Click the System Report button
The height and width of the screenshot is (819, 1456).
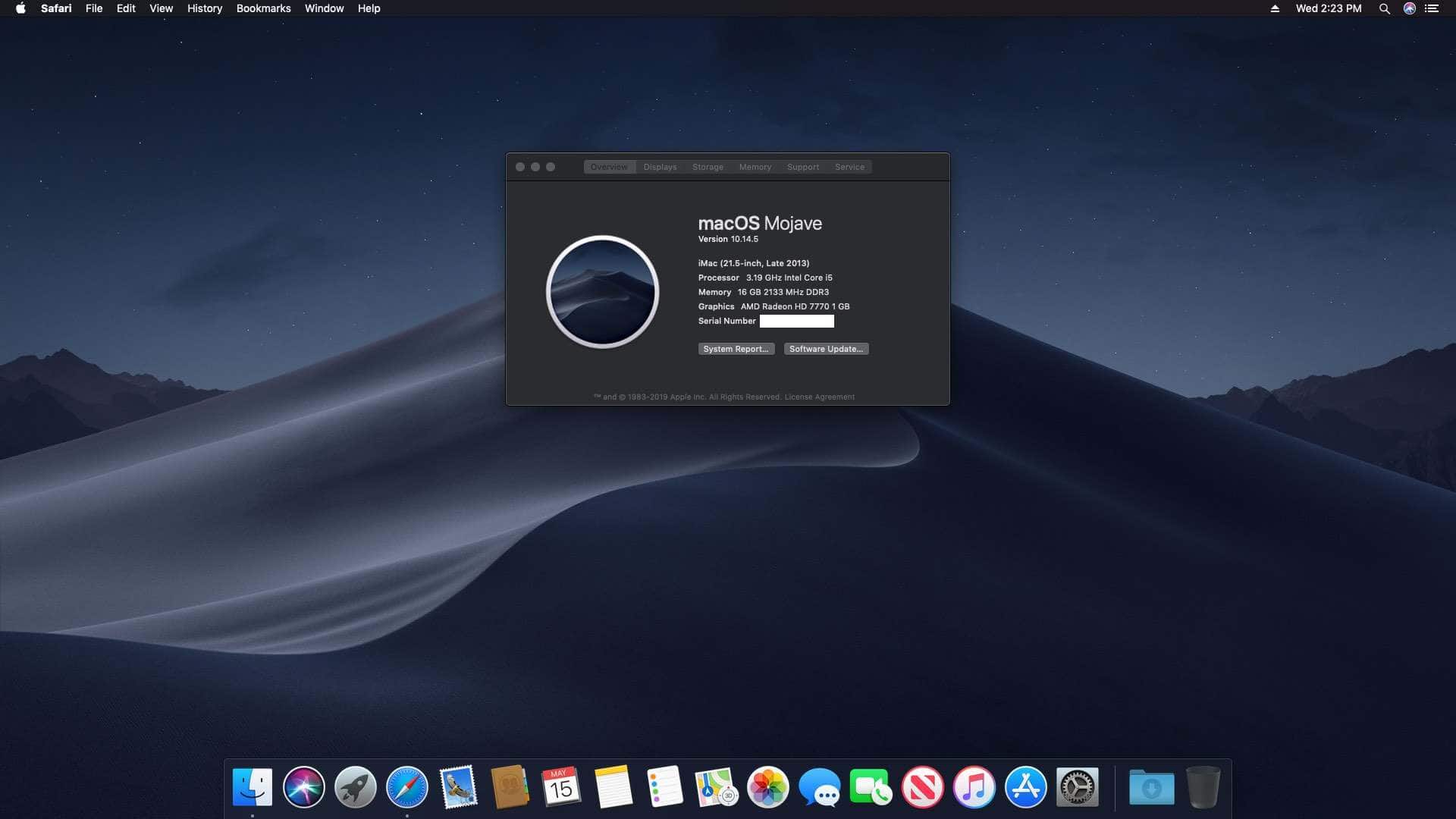[736, 349]
